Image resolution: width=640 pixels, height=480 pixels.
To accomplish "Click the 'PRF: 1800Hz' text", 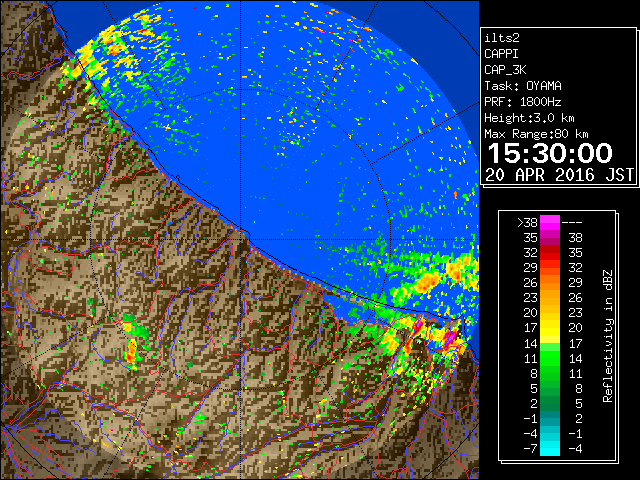I will 523,102.
